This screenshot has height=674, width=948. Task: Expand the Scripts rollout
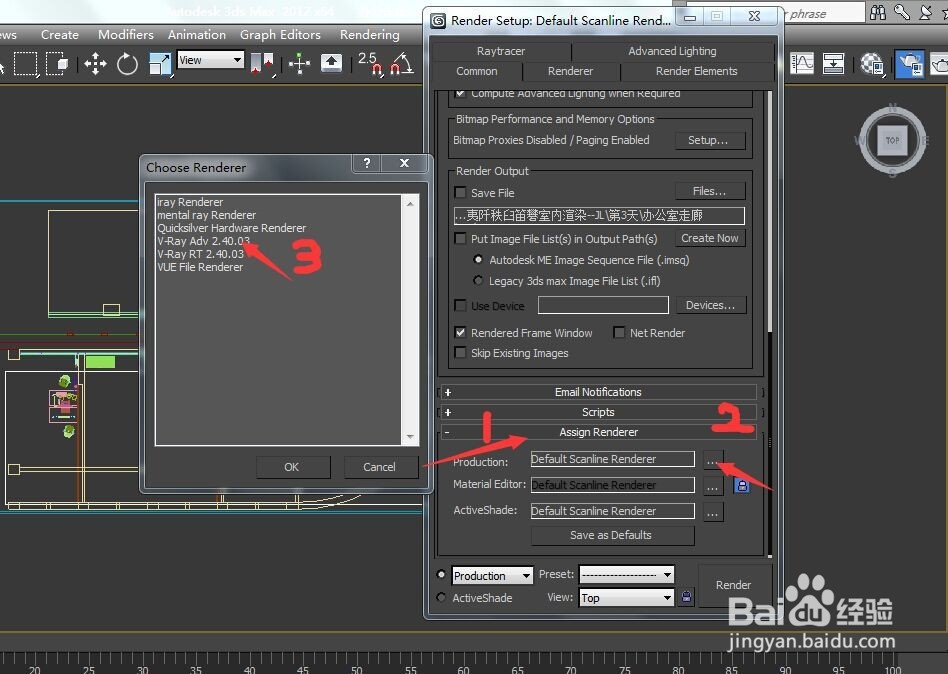click(x=598, y=412)
